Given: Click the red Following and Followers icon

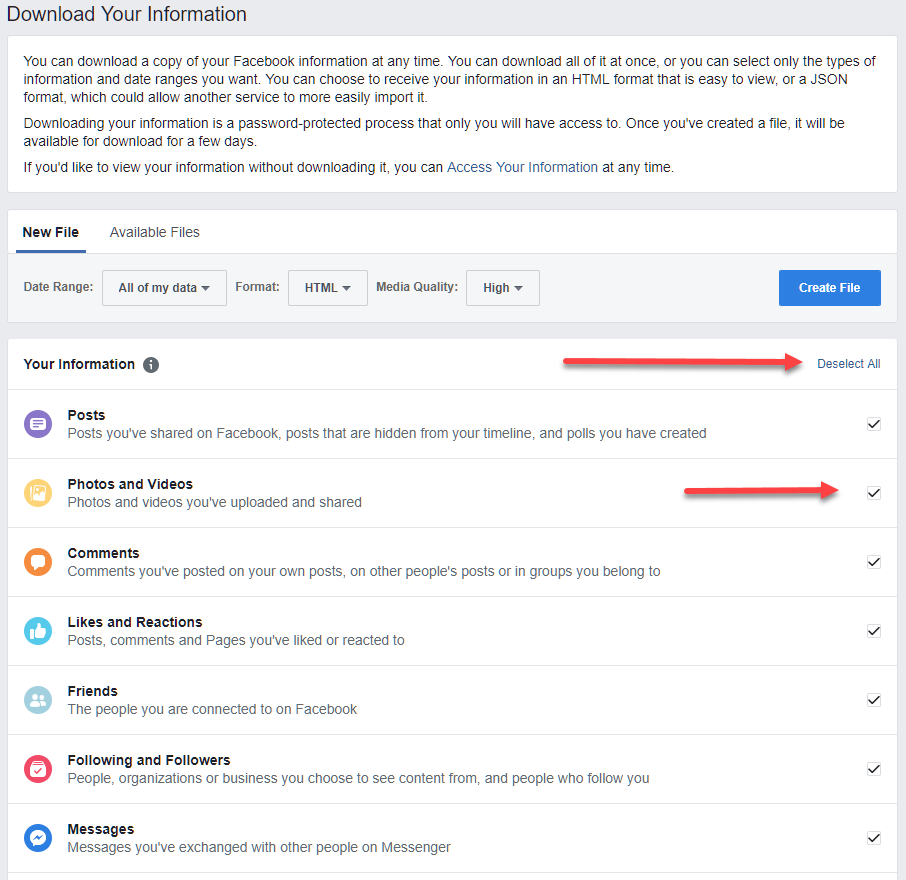Looking at the screenshot, I should [38, 769].
